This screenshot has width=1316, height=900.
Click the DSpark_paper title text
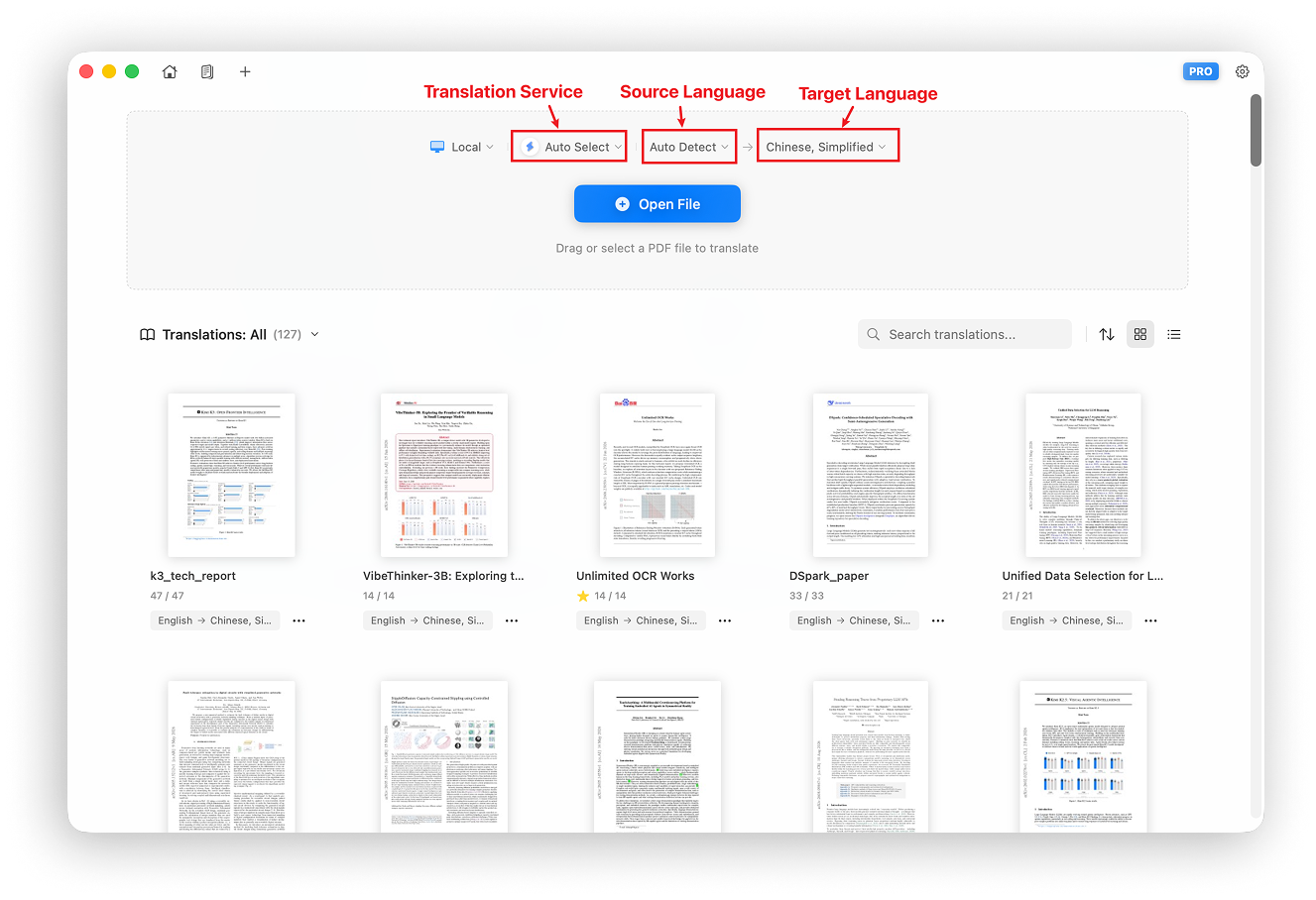click(x=829, y=576)
